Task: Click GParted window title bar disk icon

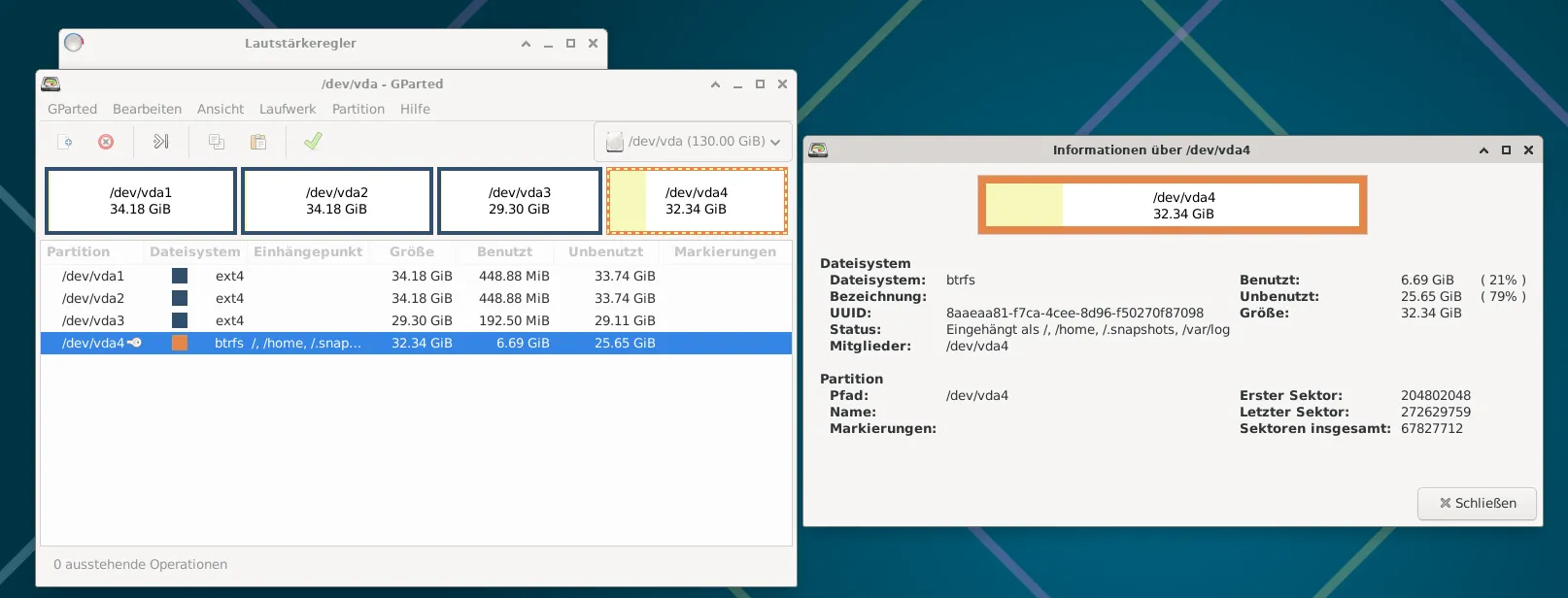Action: pyautogui.click(x=51, y=84)
